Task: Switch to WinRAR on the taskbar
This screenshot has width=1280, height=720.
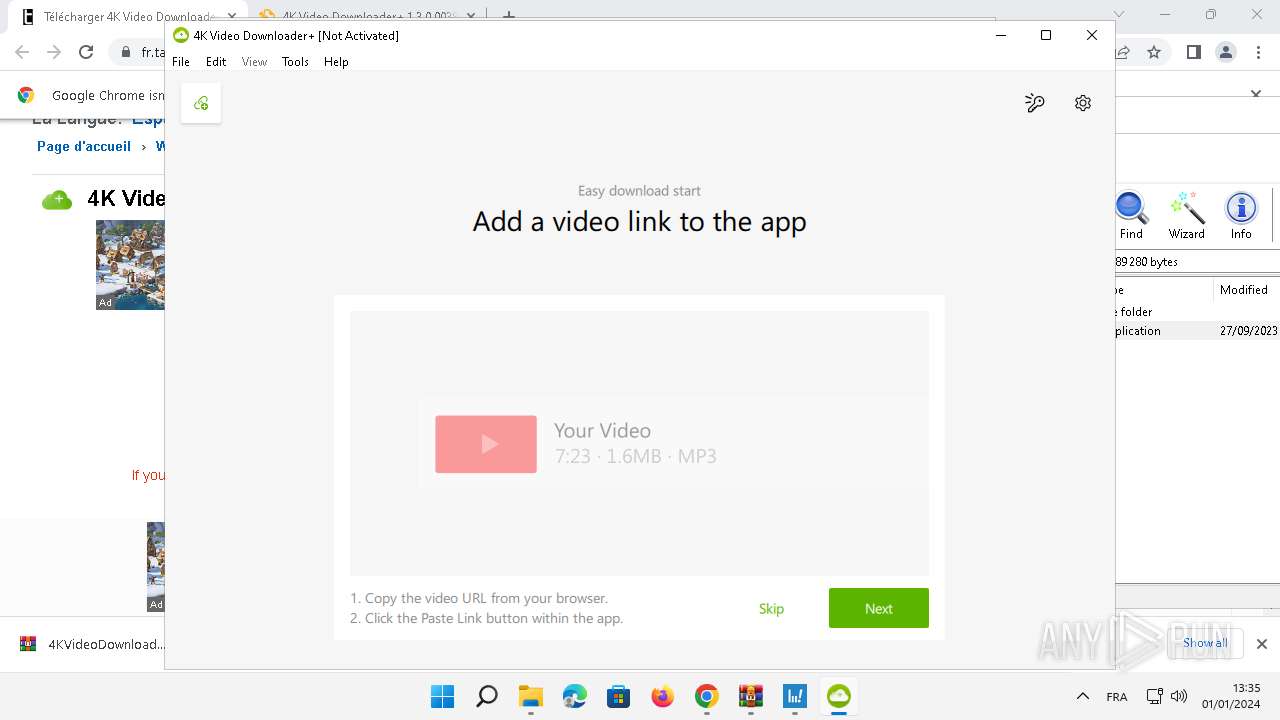Action: (x=751, y=696)
